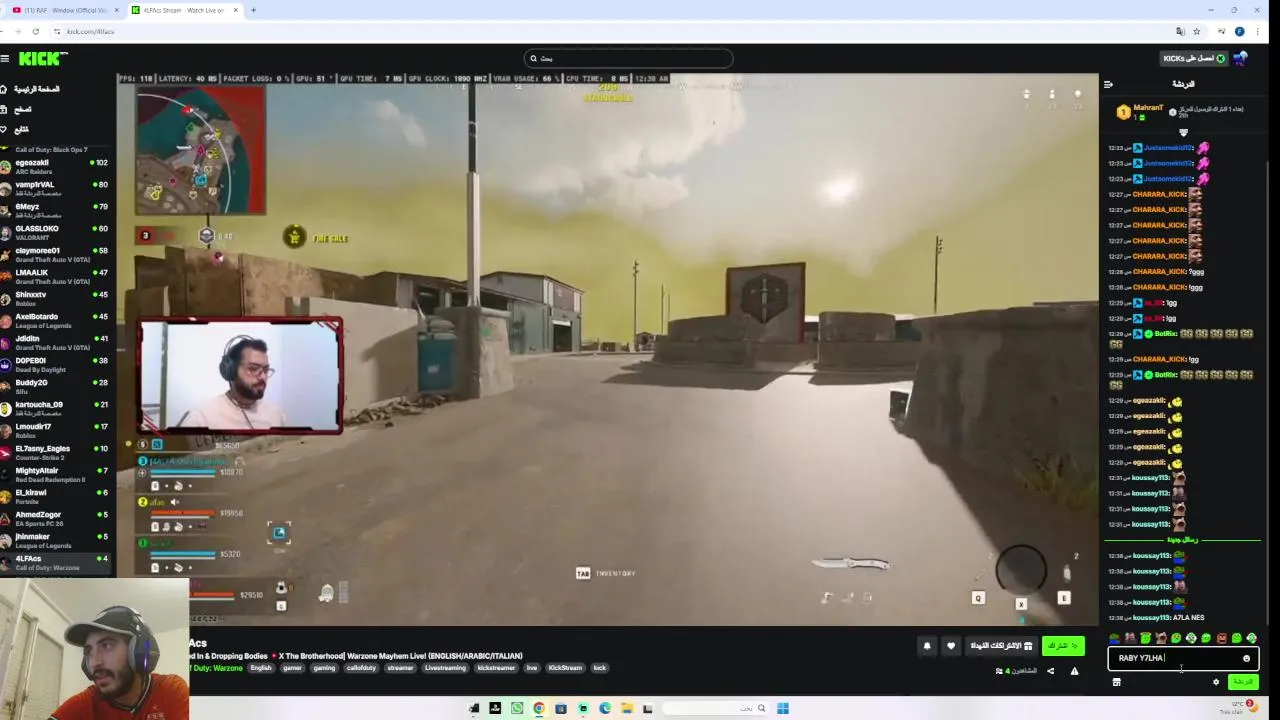The height and width of the screenshot is (720, 1280).
Task: Select AxelBotardo channel row
Action: click(55, 321)
